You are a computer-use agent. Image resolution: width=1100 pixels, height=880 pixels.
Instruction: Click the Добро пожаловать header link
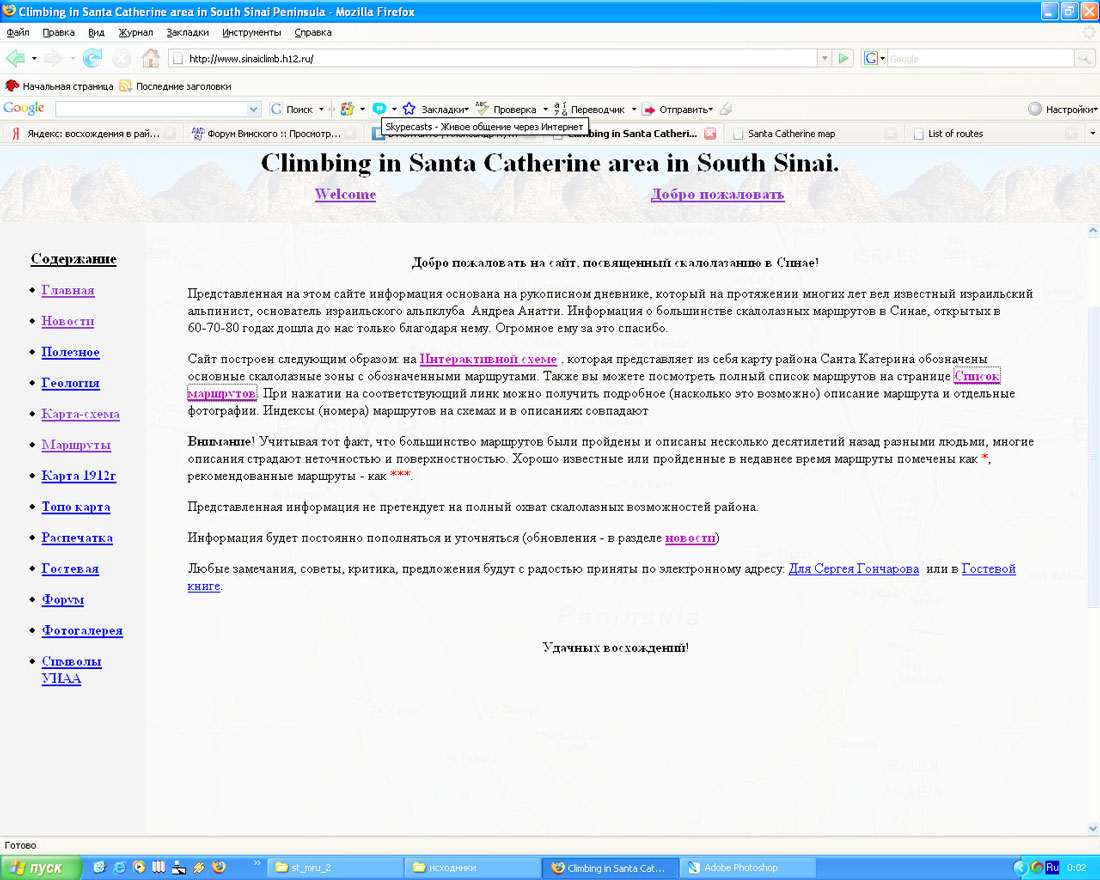click(x=717, y=194)
